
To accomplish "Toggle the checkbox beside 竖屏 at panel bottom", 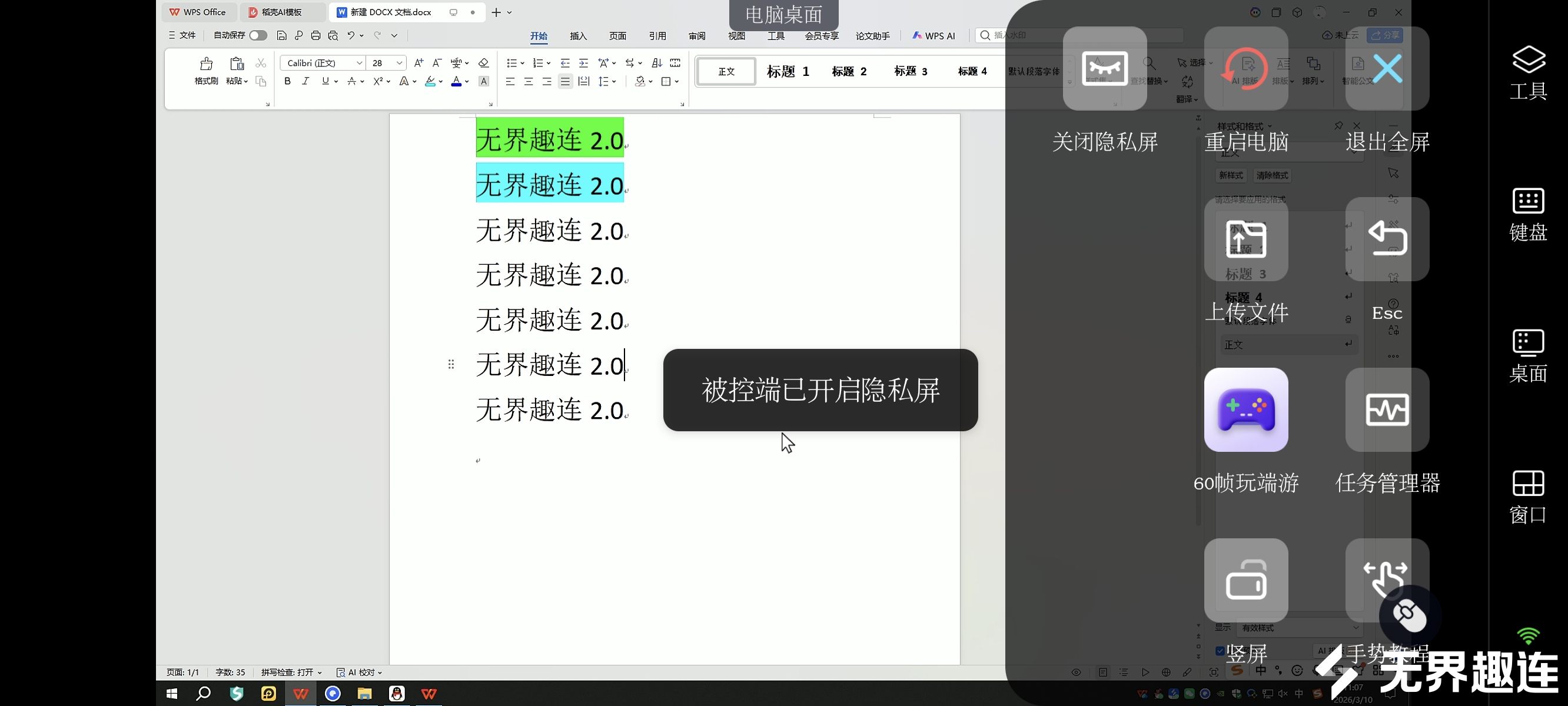I will pyautogui.click(x=1220, y=651).
